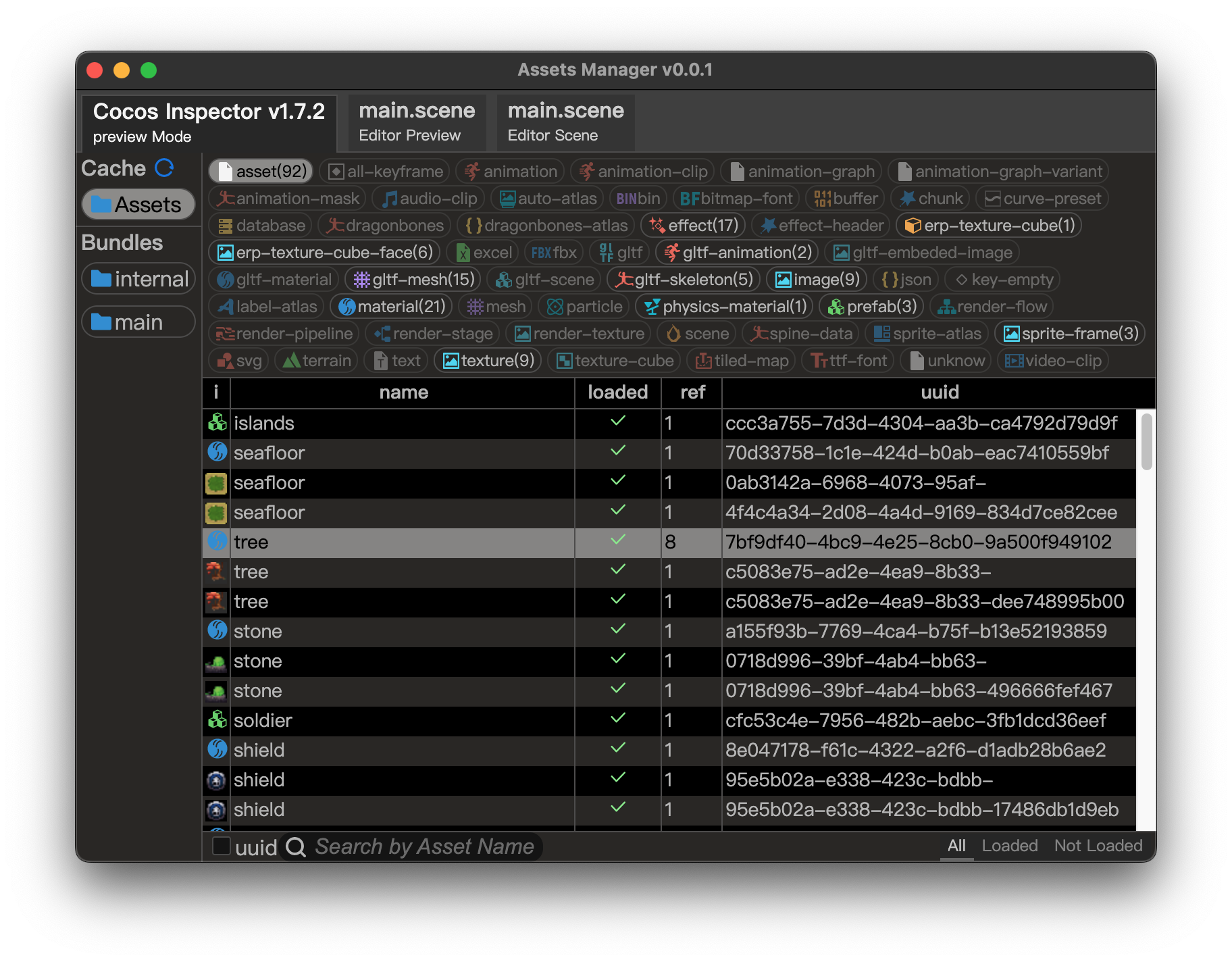
Task: Click the sprite-atlas tag icon
Action: click(881, 334)
